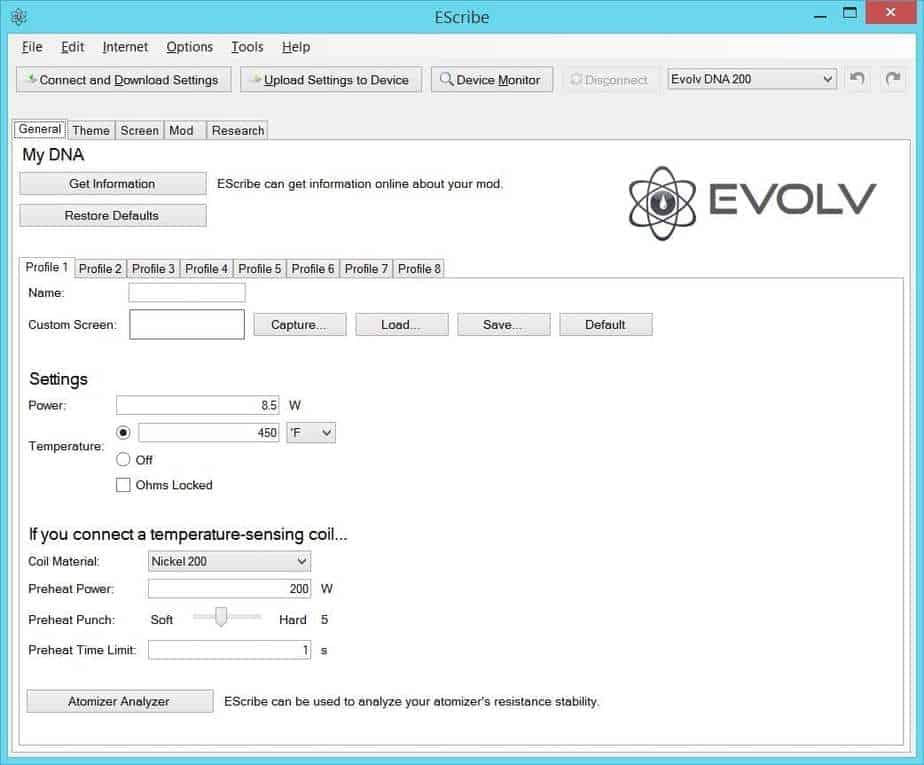Open the Tools menu
Image resolution: width=924 pixels, height=765 pixels.
tap(247, 47)
